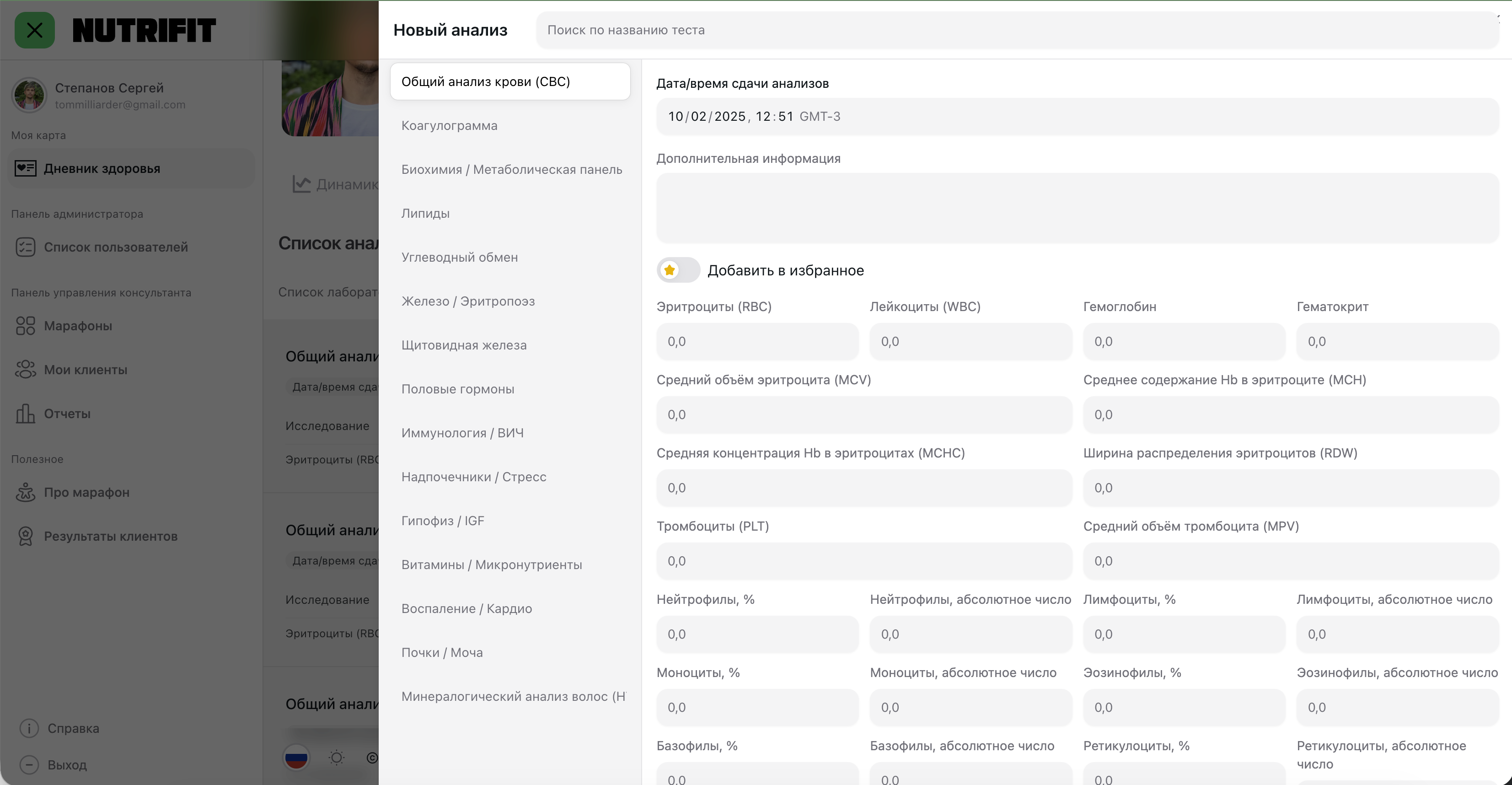The height and width of the screenshot is (785, 1512).
Task: Switch to the Липиды category
Action: tap(425, 213)
